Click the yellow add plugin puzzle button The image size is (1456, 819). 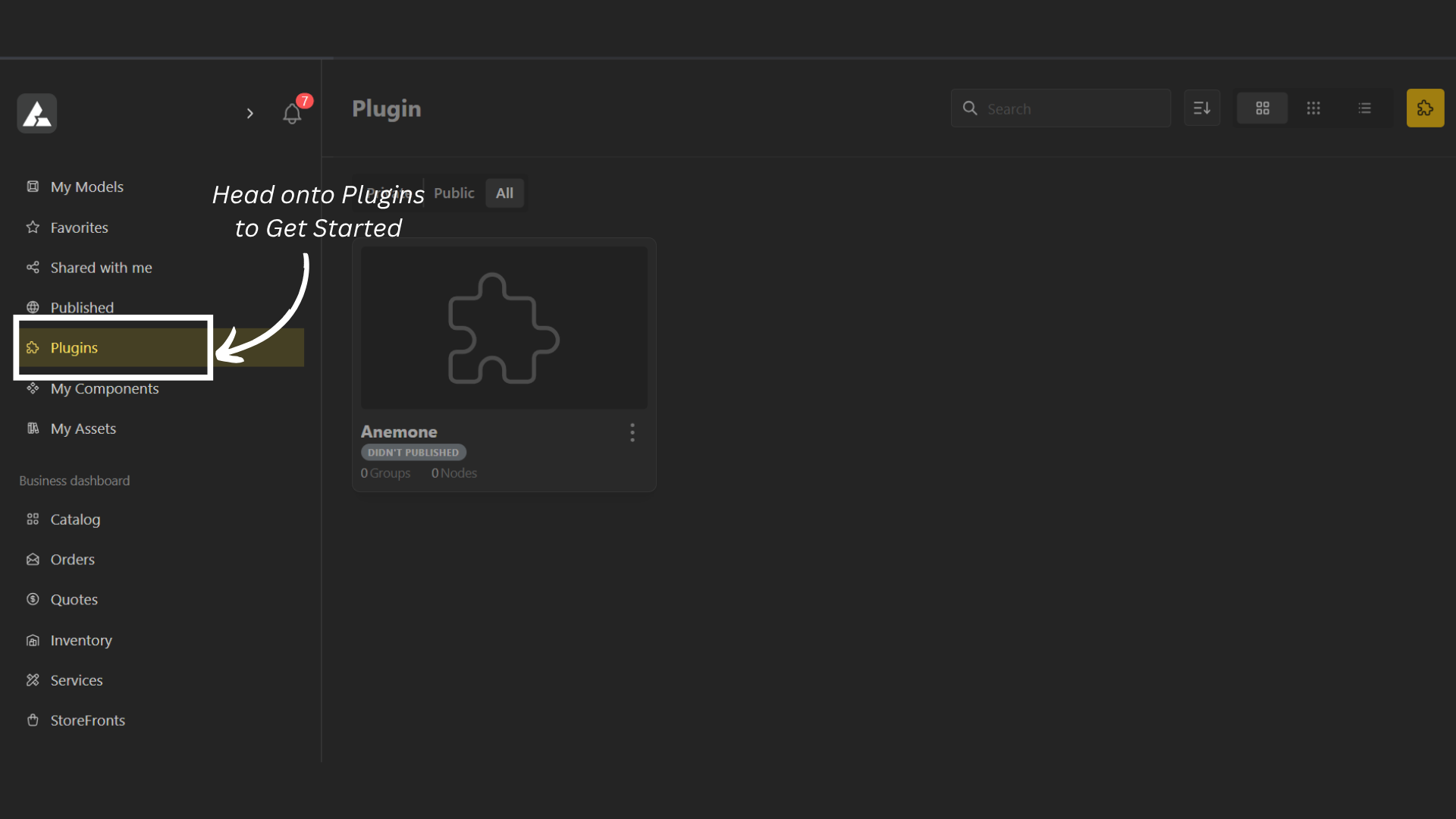click(x=1425, y=108)
